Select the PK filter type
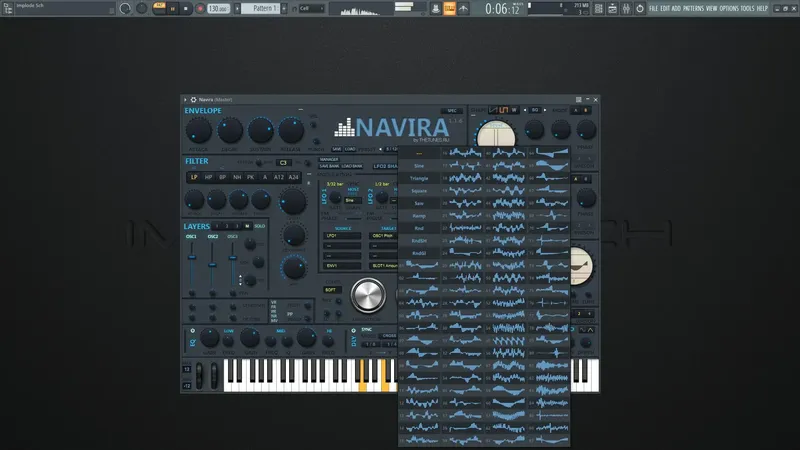This screenshot has width=800, height=450. [251, 177]
